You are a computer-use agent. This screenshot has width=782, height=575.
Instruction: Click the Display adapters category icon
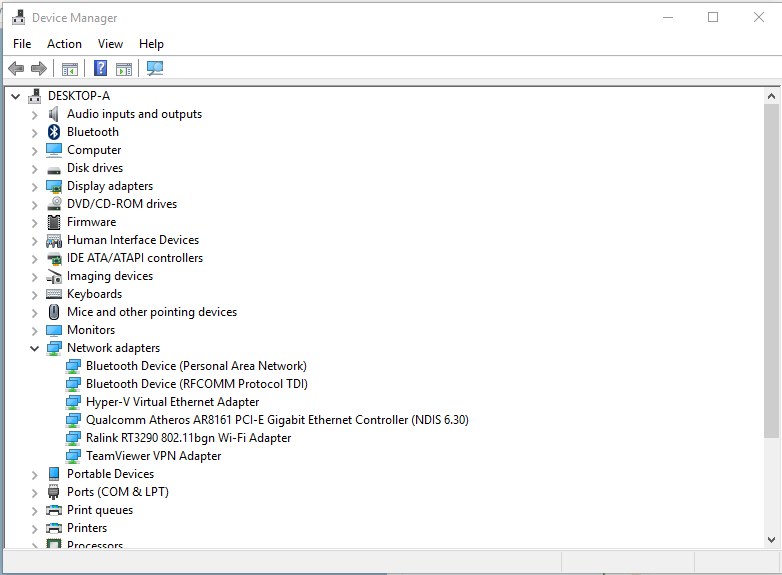coord(54,186)
